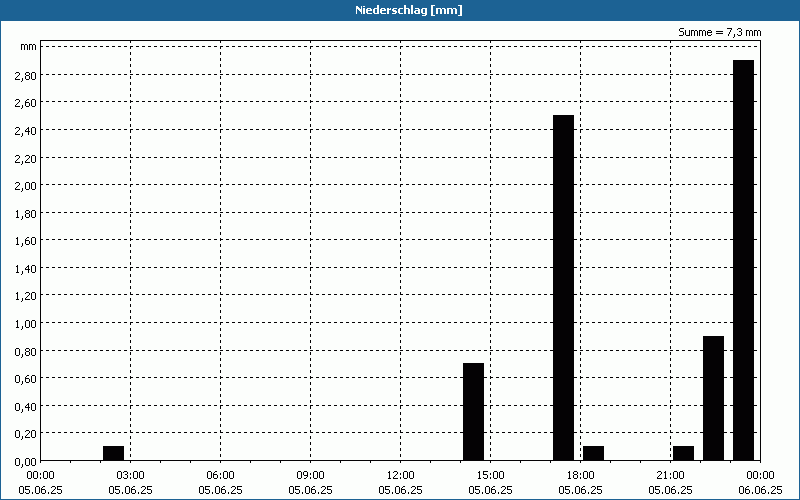Viewport: 800px width, 500px height.
Task: Click the small bar just after 21:00
Action: [x=683, y=454]
